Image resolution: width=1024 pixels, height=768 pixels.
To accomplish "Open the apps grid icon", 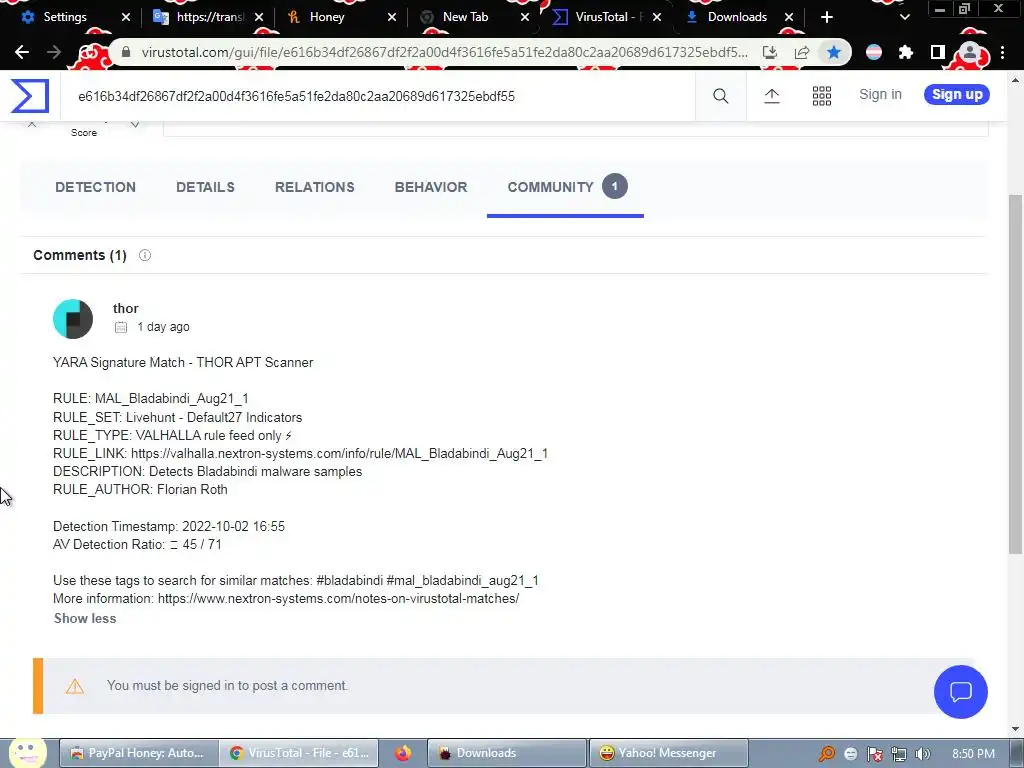I will point(822,96).
